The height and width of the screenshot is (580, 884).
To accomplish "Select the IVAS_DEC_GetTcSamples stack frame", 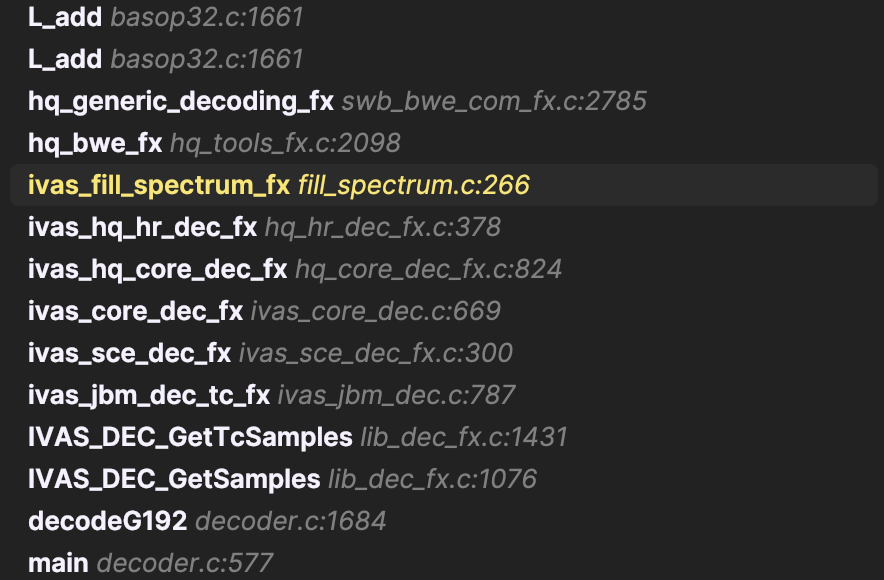I will [190, 437].
